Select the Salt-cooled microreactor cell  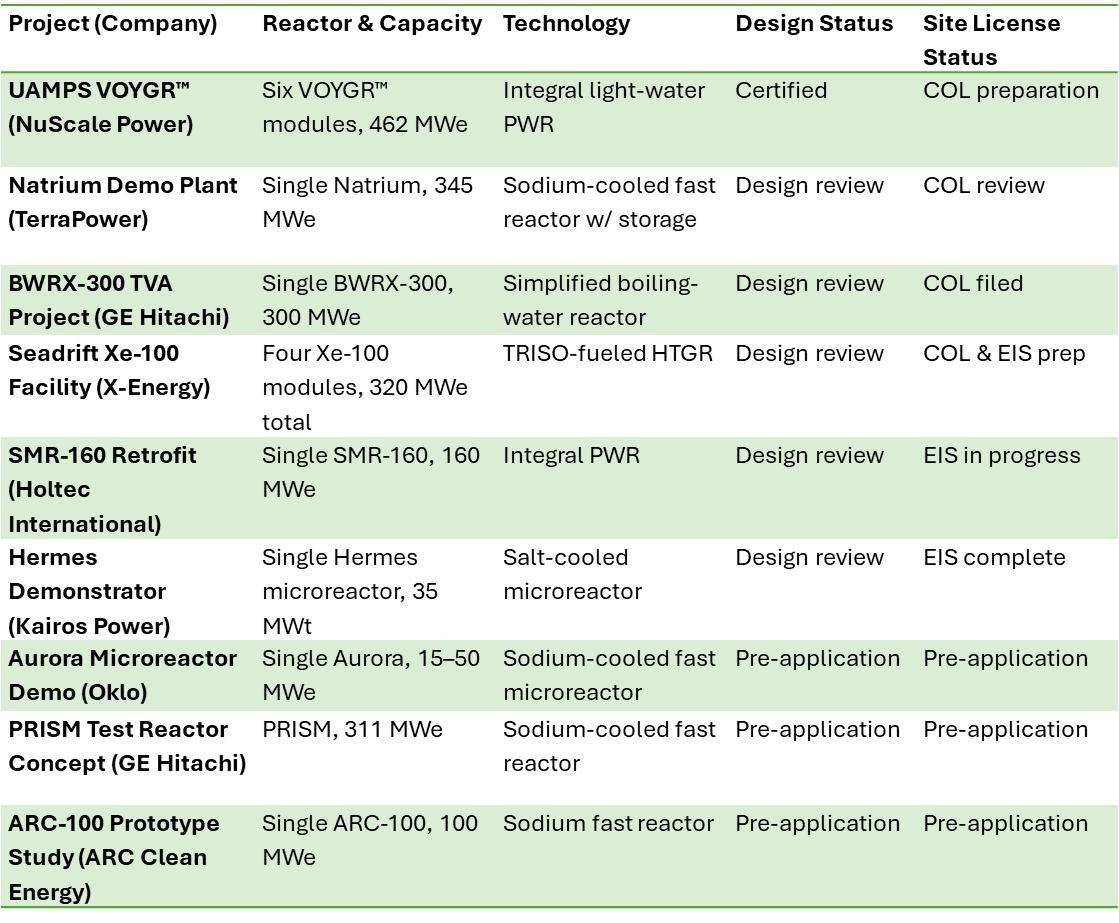point(572,574)
